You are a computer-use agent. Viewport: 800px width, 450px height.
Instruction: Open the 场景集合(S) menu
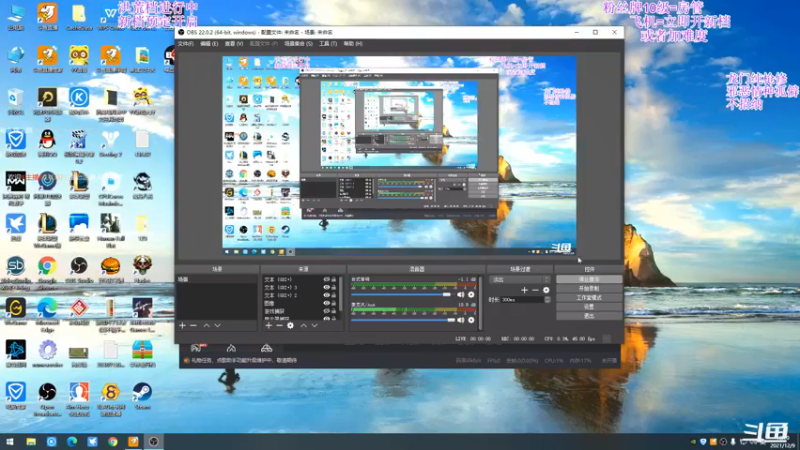point(298,44)
